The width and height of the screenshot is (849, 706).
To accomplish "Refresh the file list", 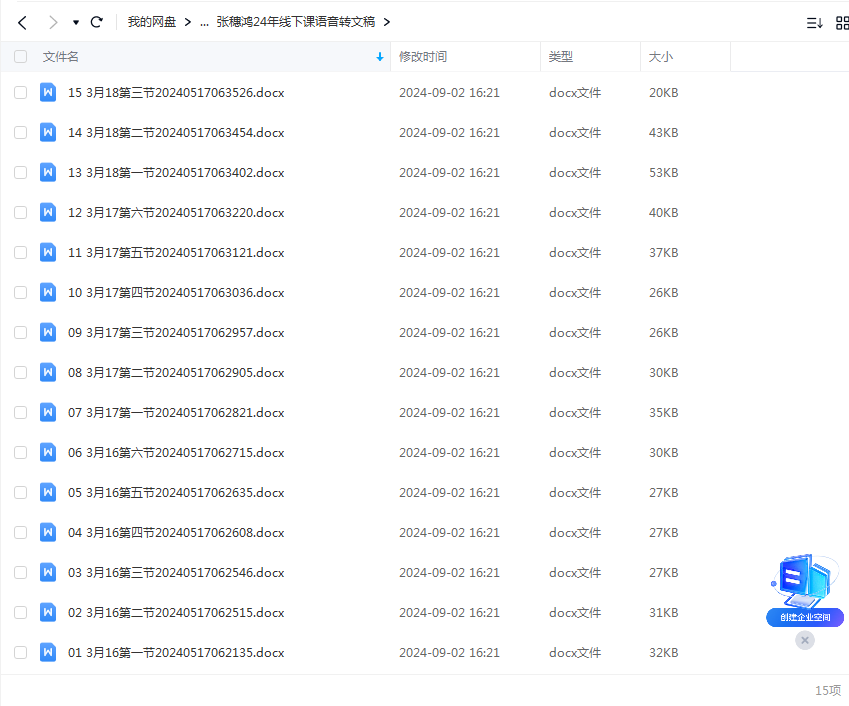I will click(x=97, y=22).
